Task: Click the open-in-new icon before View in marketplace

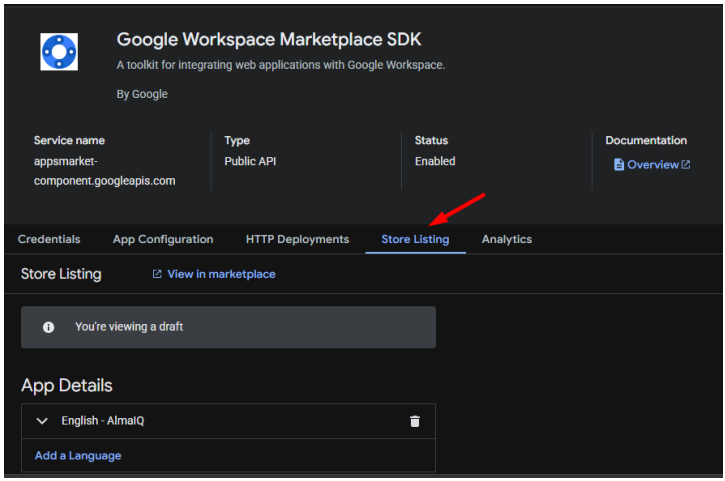Action: click(157, 274)
